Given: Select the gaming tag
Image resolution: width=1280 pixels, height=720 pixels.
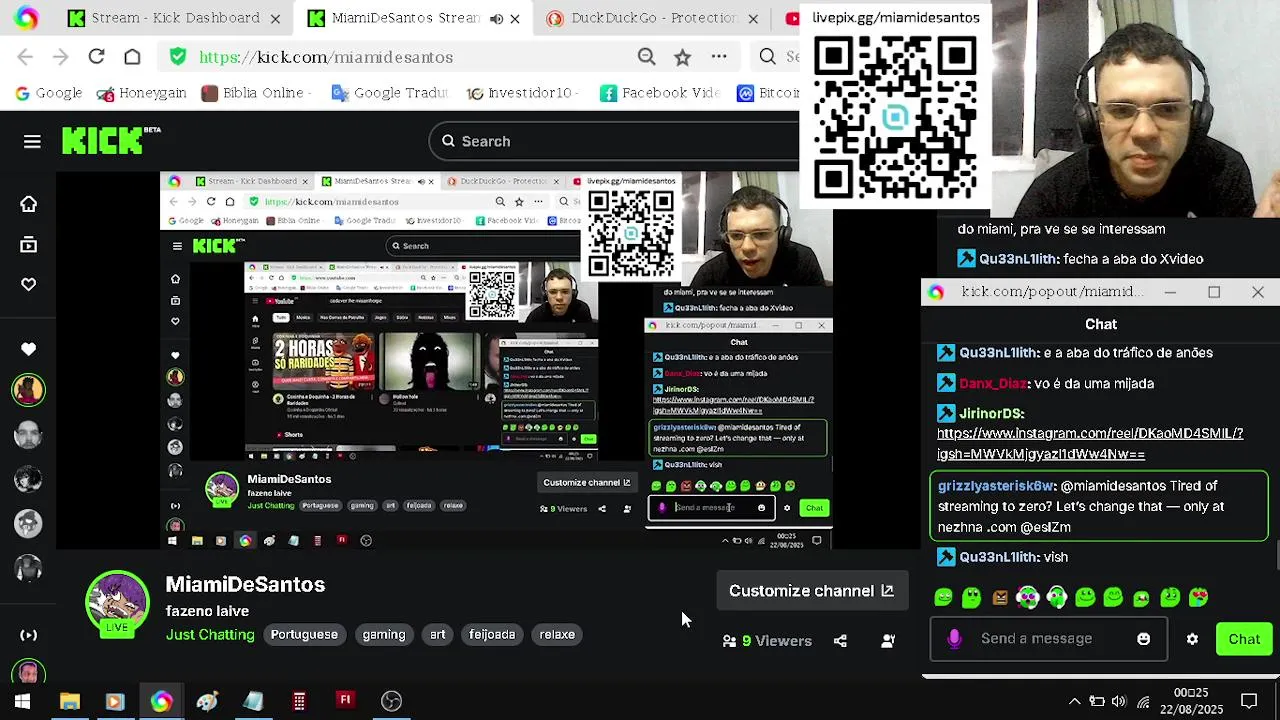Looking at the screenshot, I should pyautogui.click(x=384, y=635).
